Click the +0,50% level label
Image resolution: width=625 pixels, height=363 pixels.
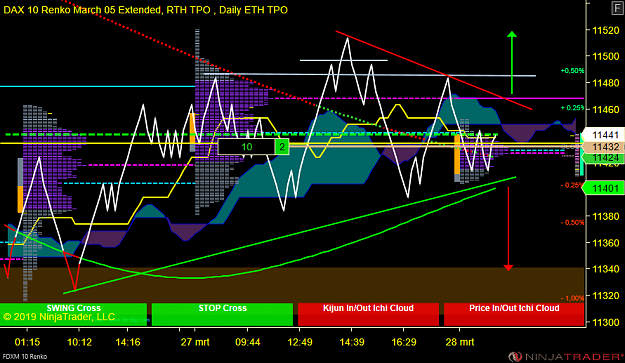pos(572,71)
